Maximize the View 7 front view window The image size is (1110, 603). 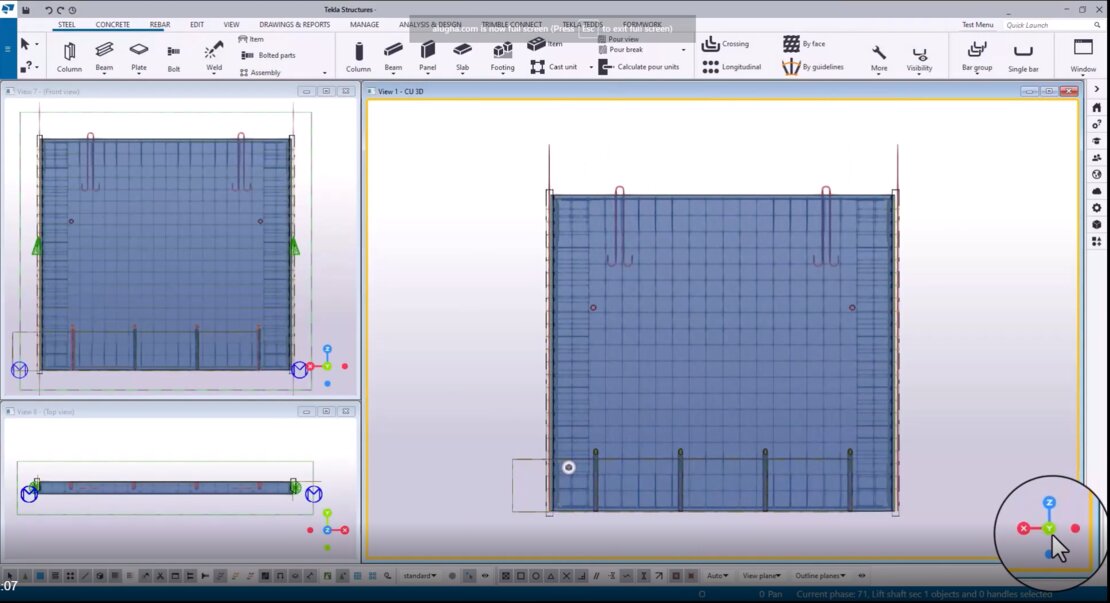(x=326, y=91)
